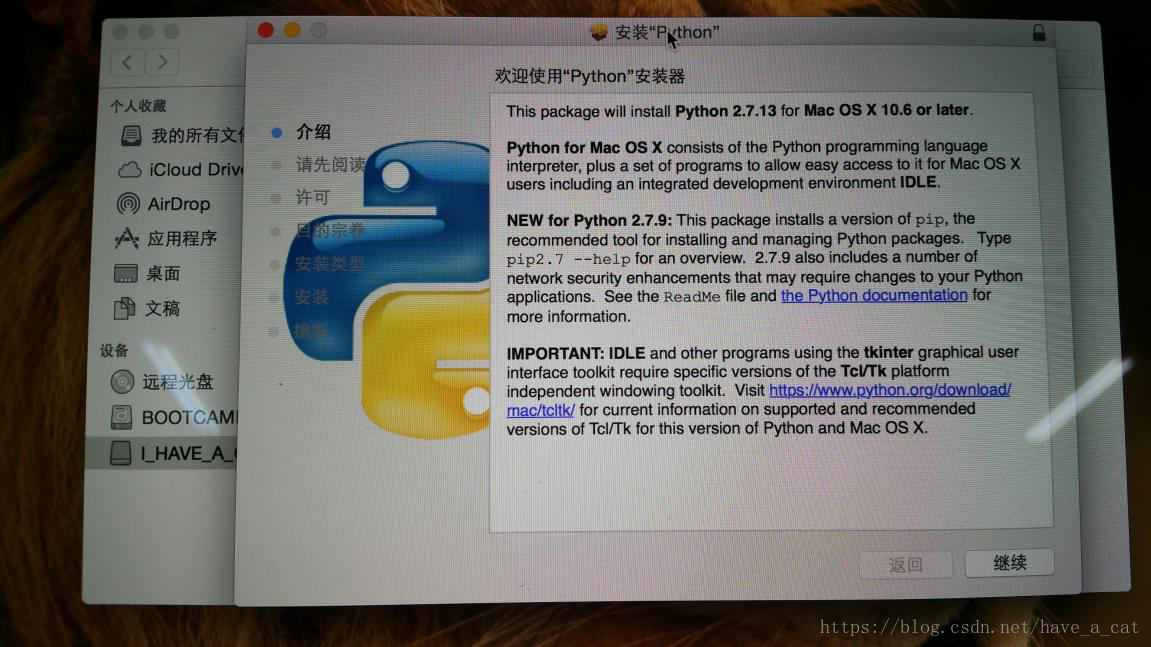Select the BOOTCAMP volume in the Finder sidebar
The width and height of the screenshot is (1151, 647).
[x=175, y=417]
